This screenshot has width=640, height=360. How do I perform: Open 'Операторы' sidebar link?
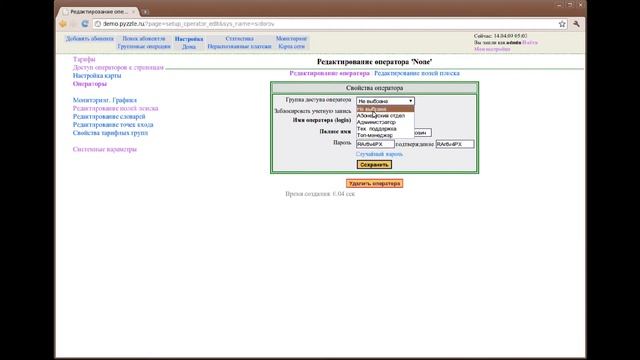click(90, 84)
